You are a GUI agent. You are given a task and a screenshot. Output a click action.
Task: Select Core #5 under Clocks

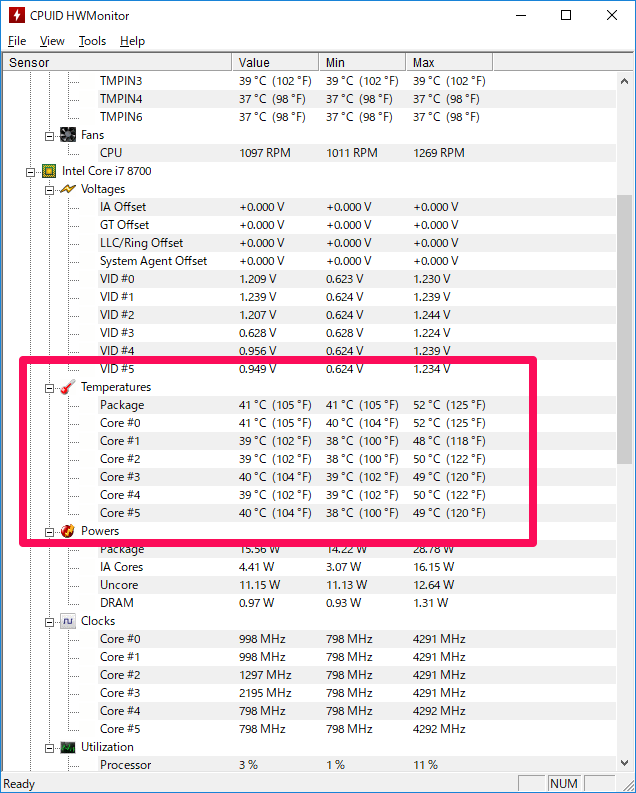coord(357,729)
